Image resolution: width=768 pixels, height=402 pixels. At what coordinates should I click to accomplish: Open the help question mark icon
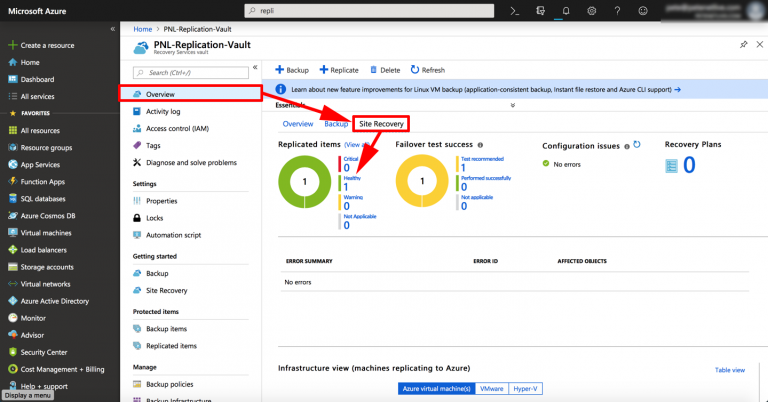click(617, 11)
